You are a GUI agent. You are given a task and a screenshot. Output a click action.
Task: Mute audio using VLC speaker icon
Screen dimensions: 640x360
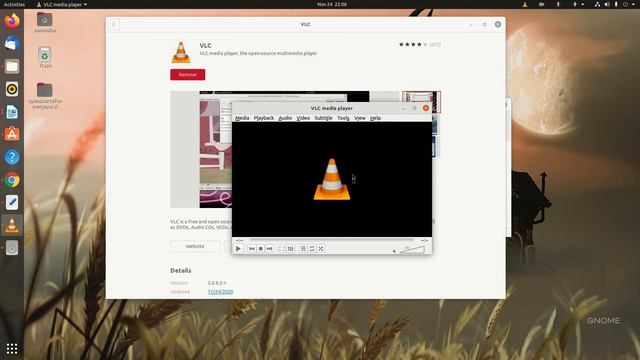394,251
